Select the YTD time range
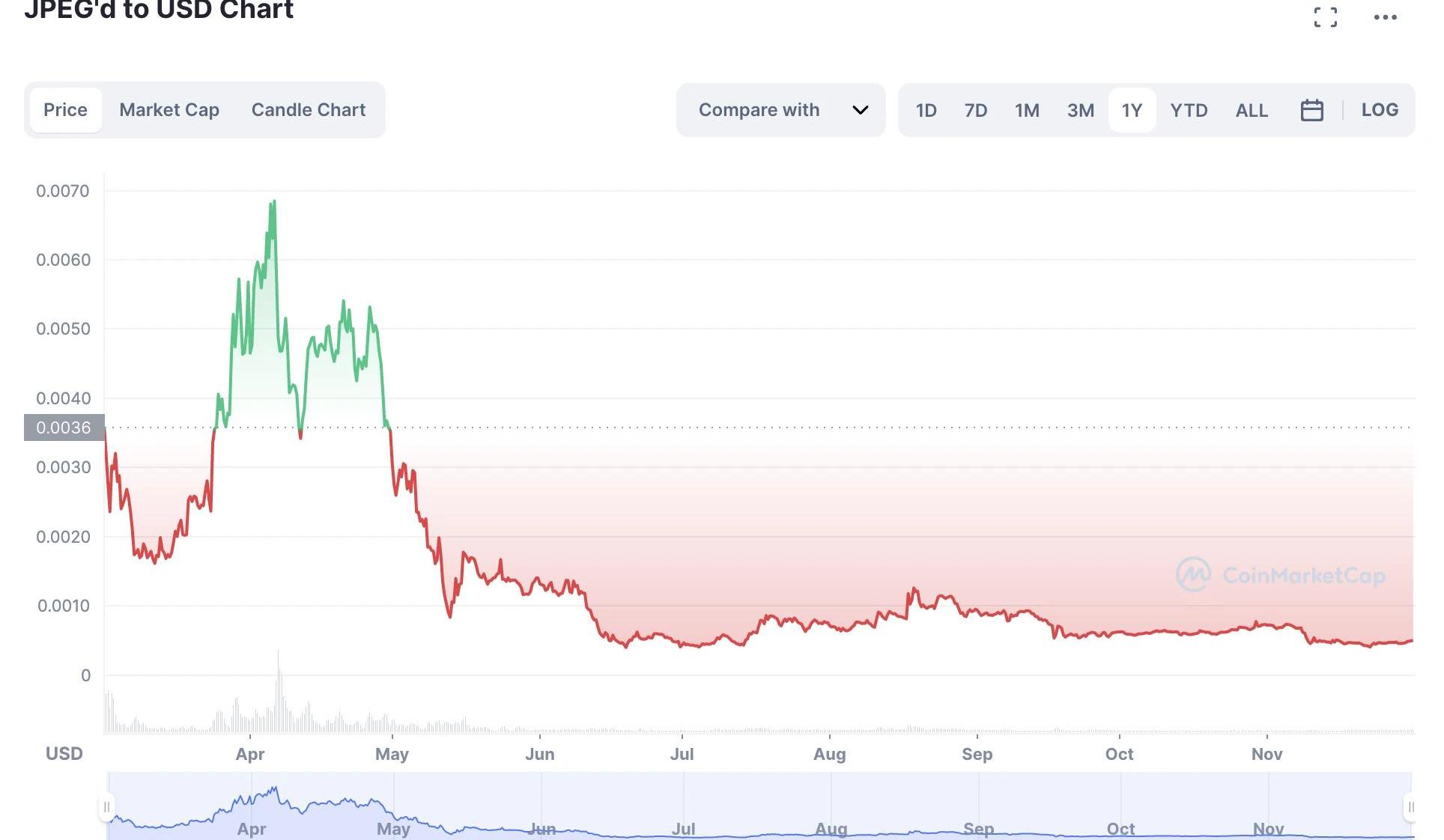This screenshot has width=1444, height=840. pos(1189,111)
